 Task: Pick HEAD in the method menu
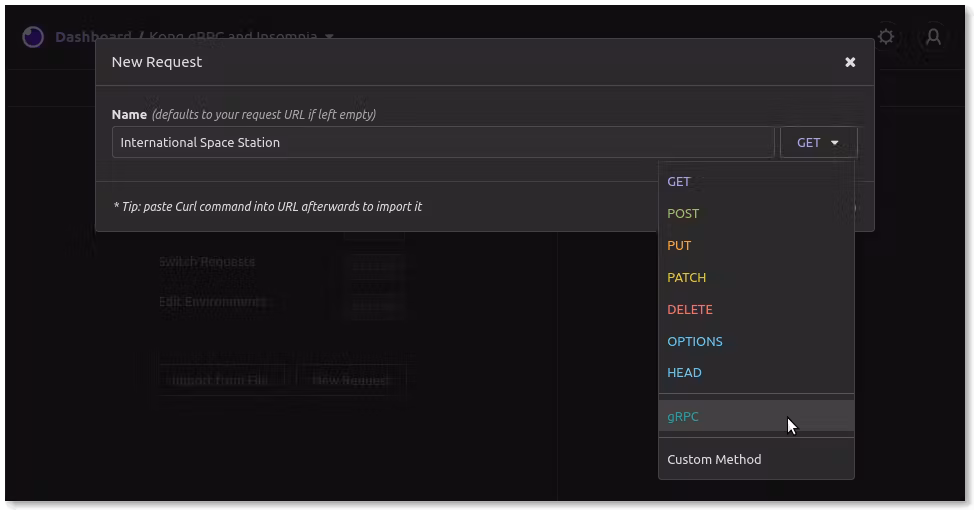coord(684,373)
